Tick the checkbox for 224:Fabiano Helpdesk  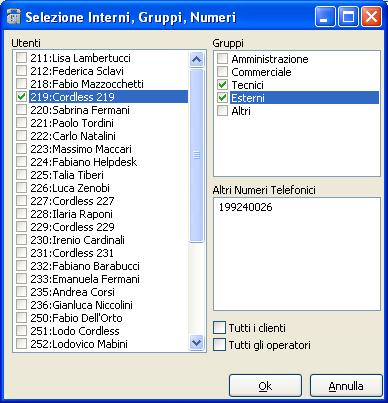pos(21,162)
